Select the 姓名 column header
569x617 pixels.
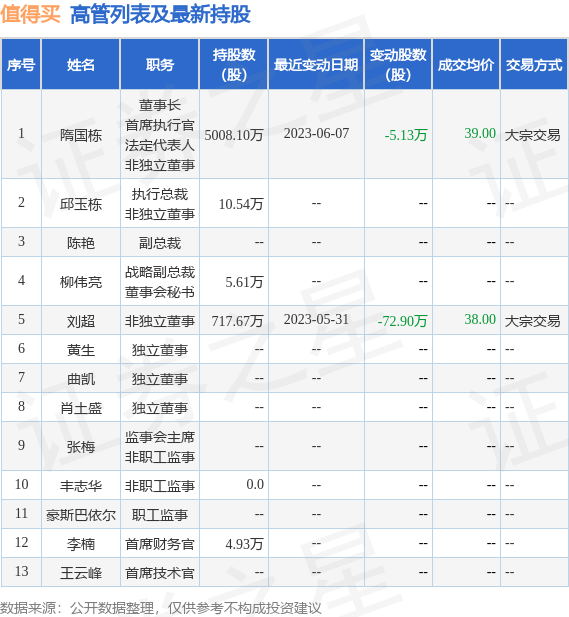pyautogui.click(x=81, y=65)
